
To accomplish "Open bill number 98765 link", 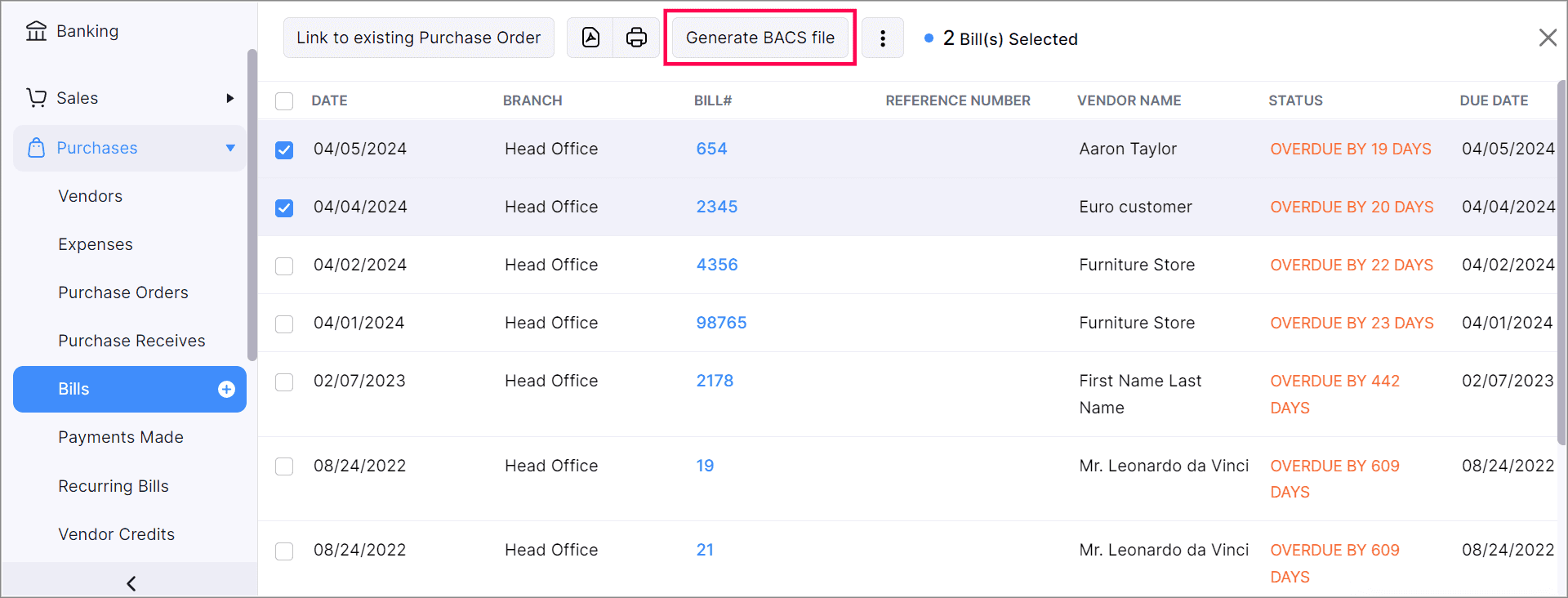I will 721,323.
